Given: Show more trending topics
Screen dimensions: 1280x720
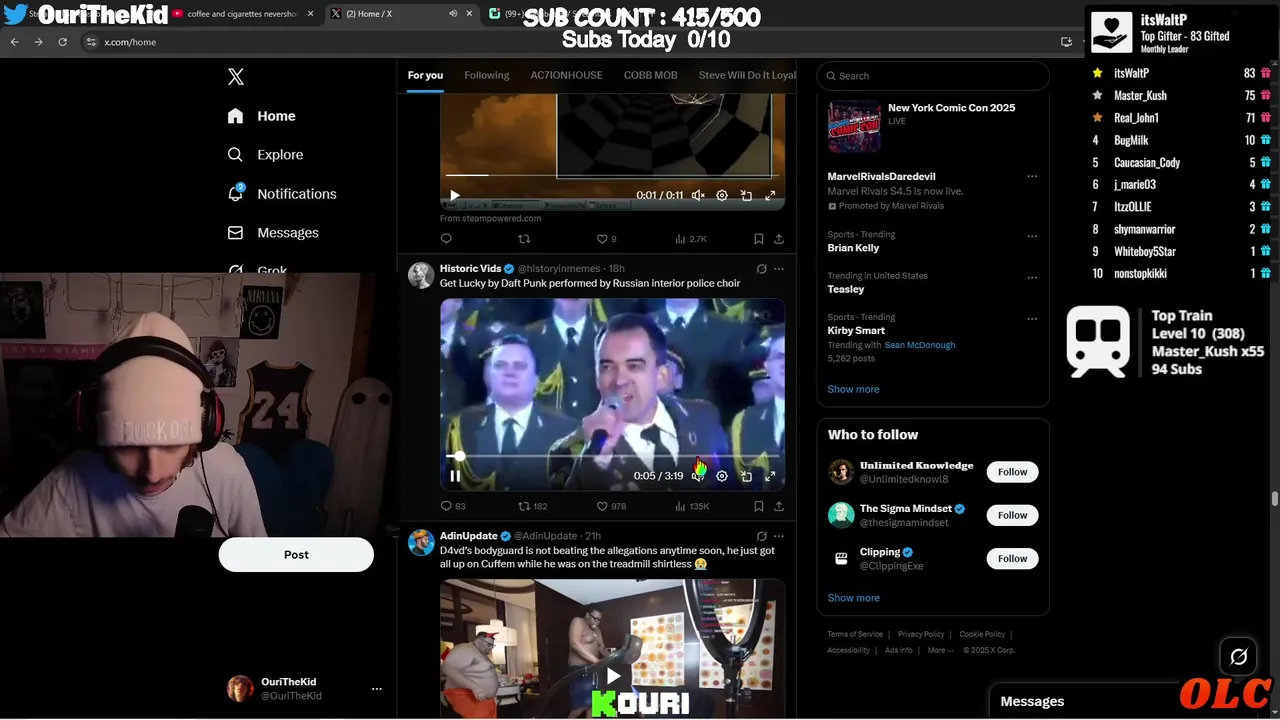Looking at the screenshot, I should [853, 389].
